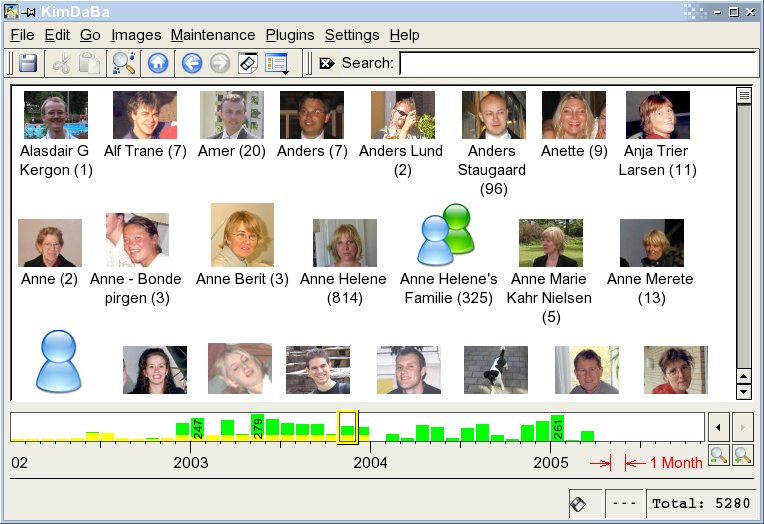This screenshot has width=764, height=524.
Task: Open Amer (20) category photo
Action: (231, 115)
